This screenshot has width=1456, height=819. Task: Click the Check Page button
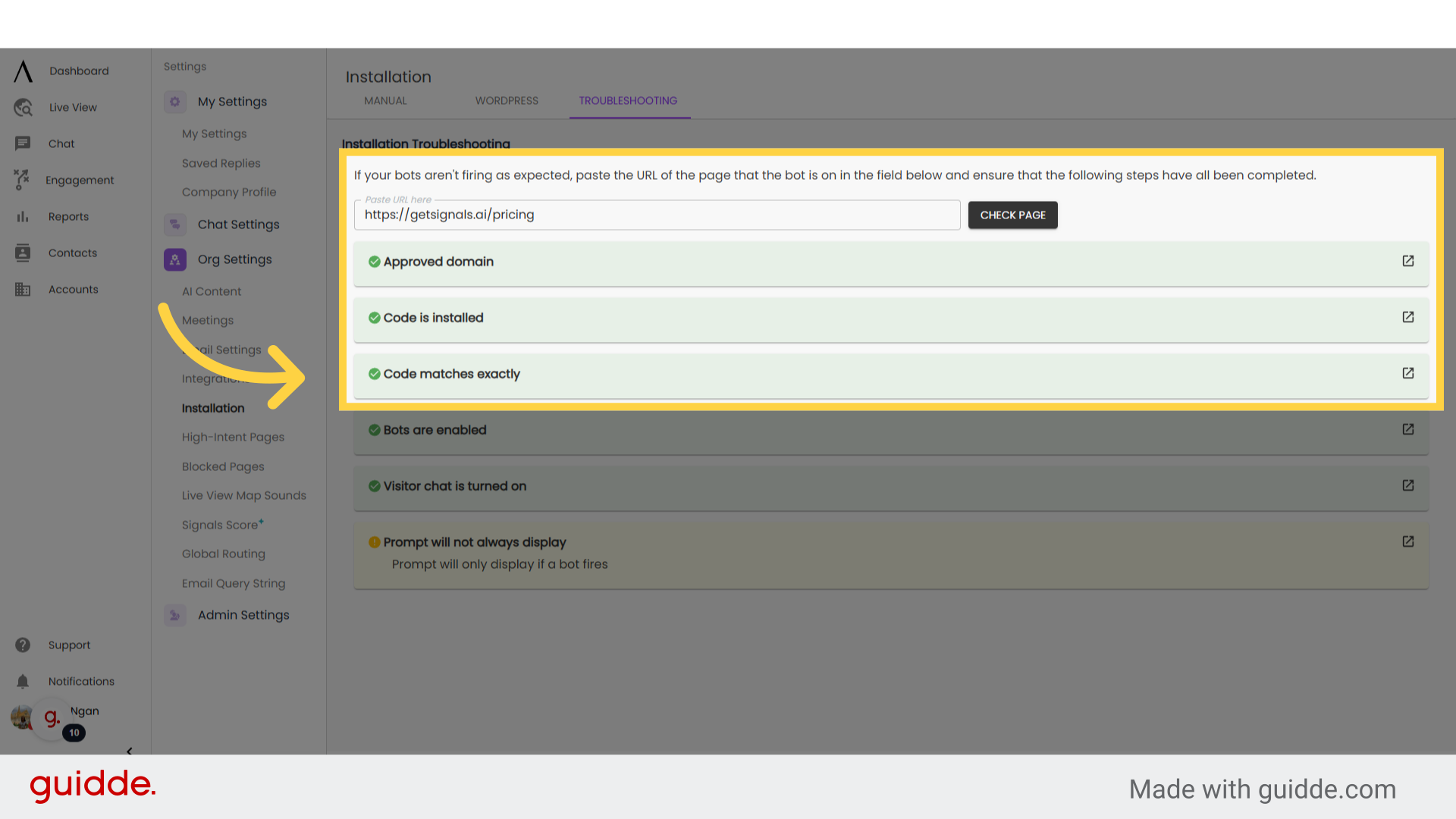[1012, 215]
